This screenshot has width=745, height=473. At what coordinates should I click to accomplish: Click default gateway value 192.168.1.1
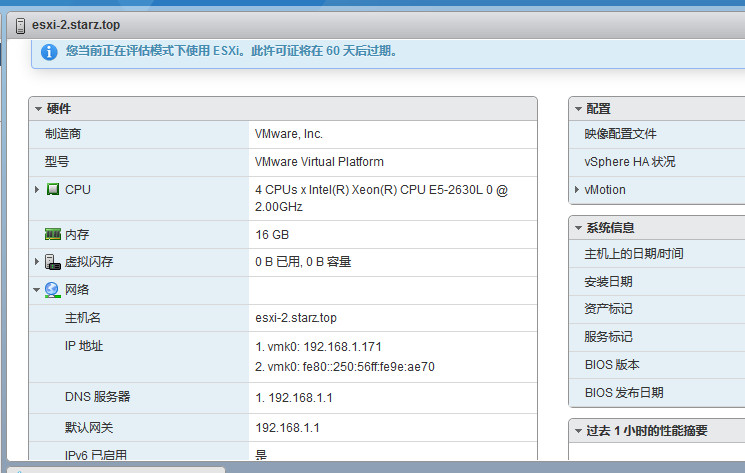tap(287, 428)
